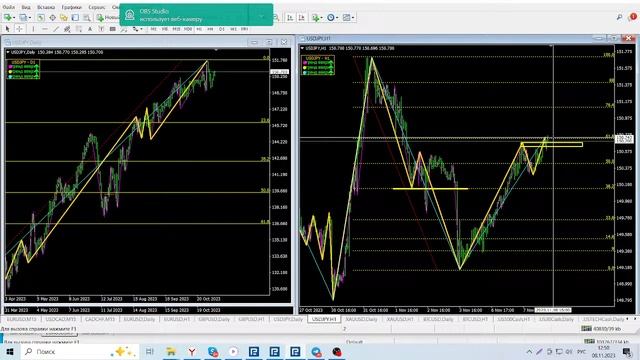Viewport: 640px width, 360px height.
Task: Open the Вид menu
Action: pyautogui.click(x=26, y=7)
